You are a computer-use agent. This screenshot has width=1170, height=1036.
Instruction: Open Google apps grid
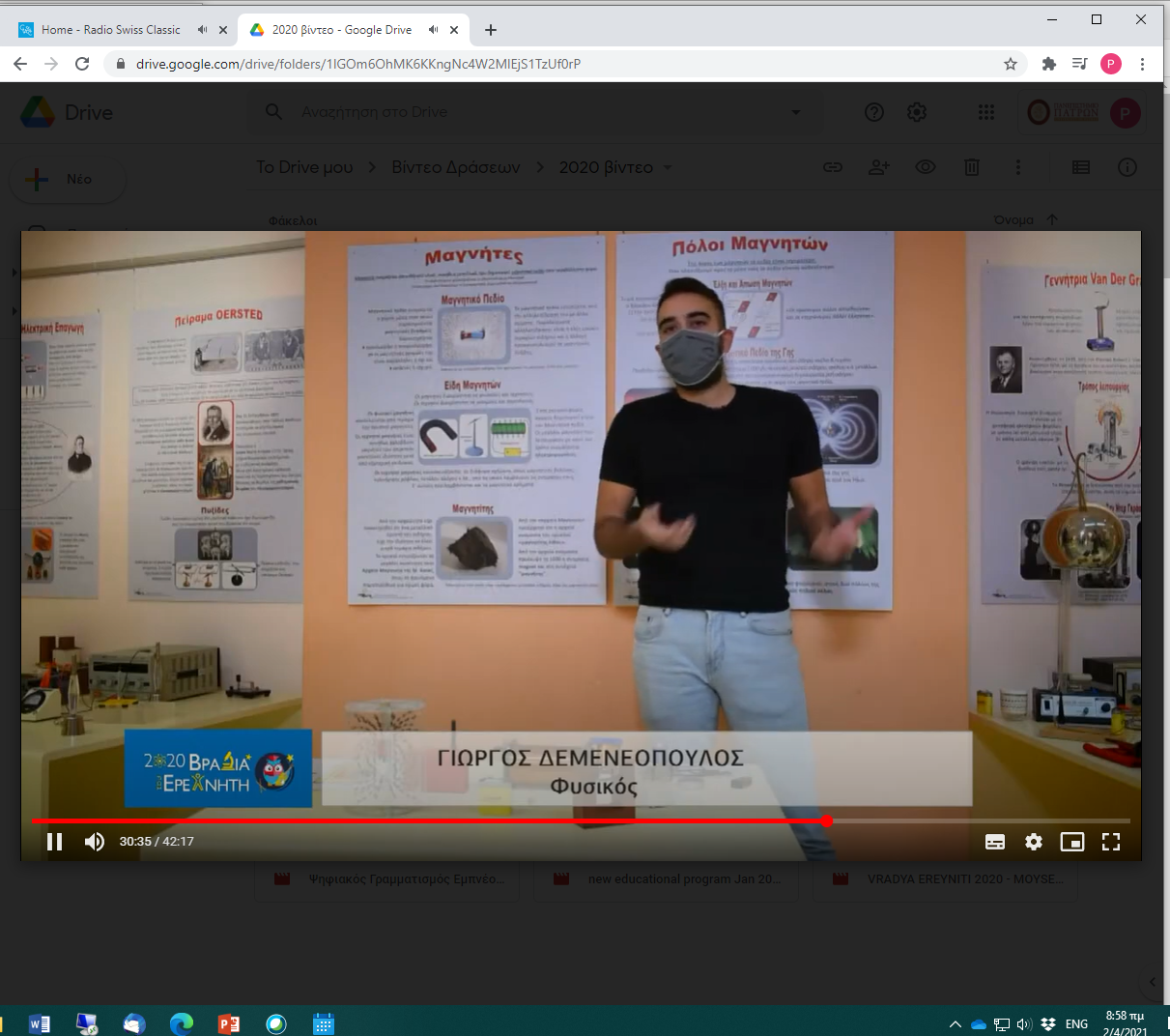tap(986, 112)
